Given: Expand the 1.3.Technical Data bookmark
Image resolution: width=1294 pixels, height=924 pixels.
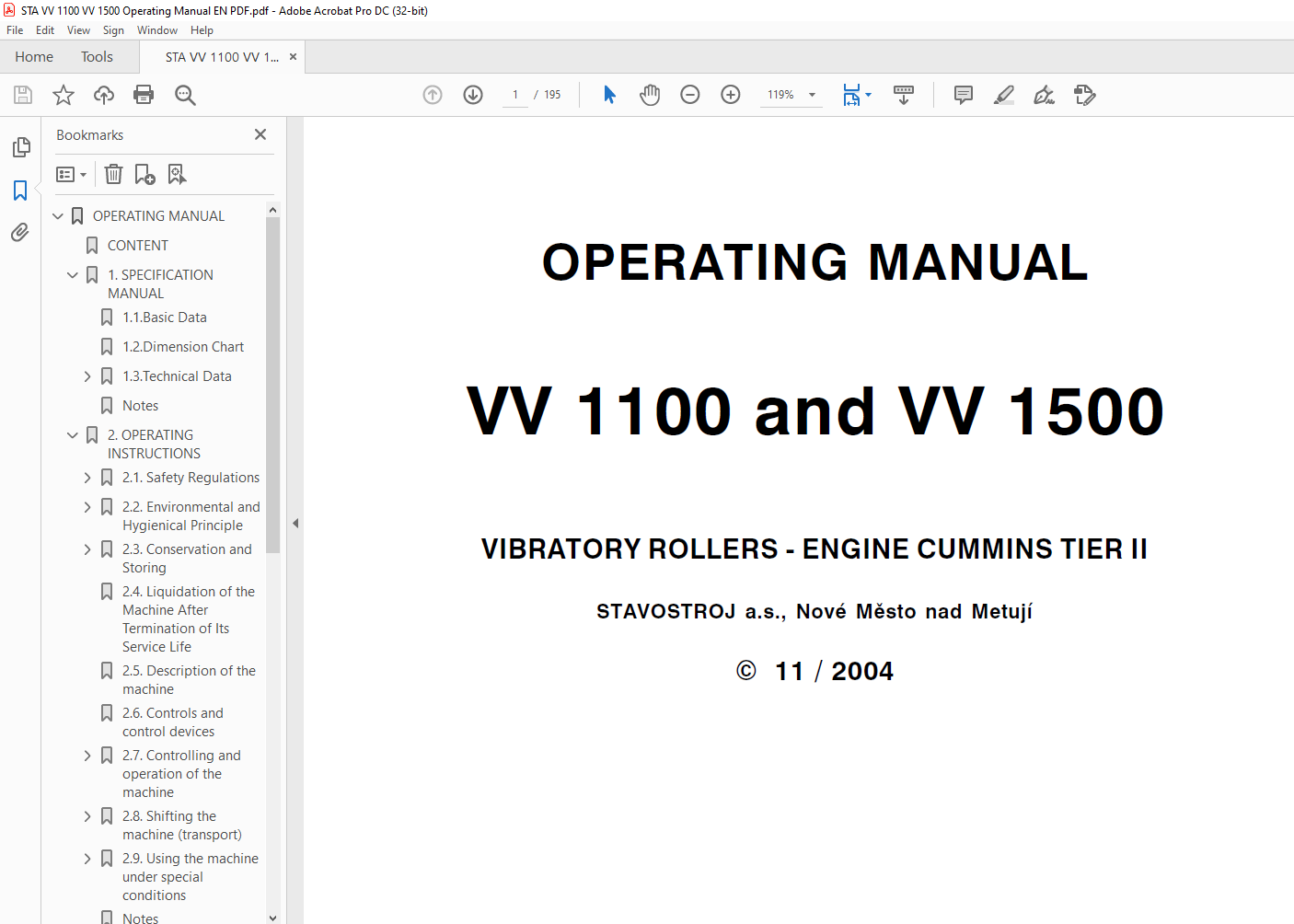Looking at the screenshot, I should [x=87, y=376].
